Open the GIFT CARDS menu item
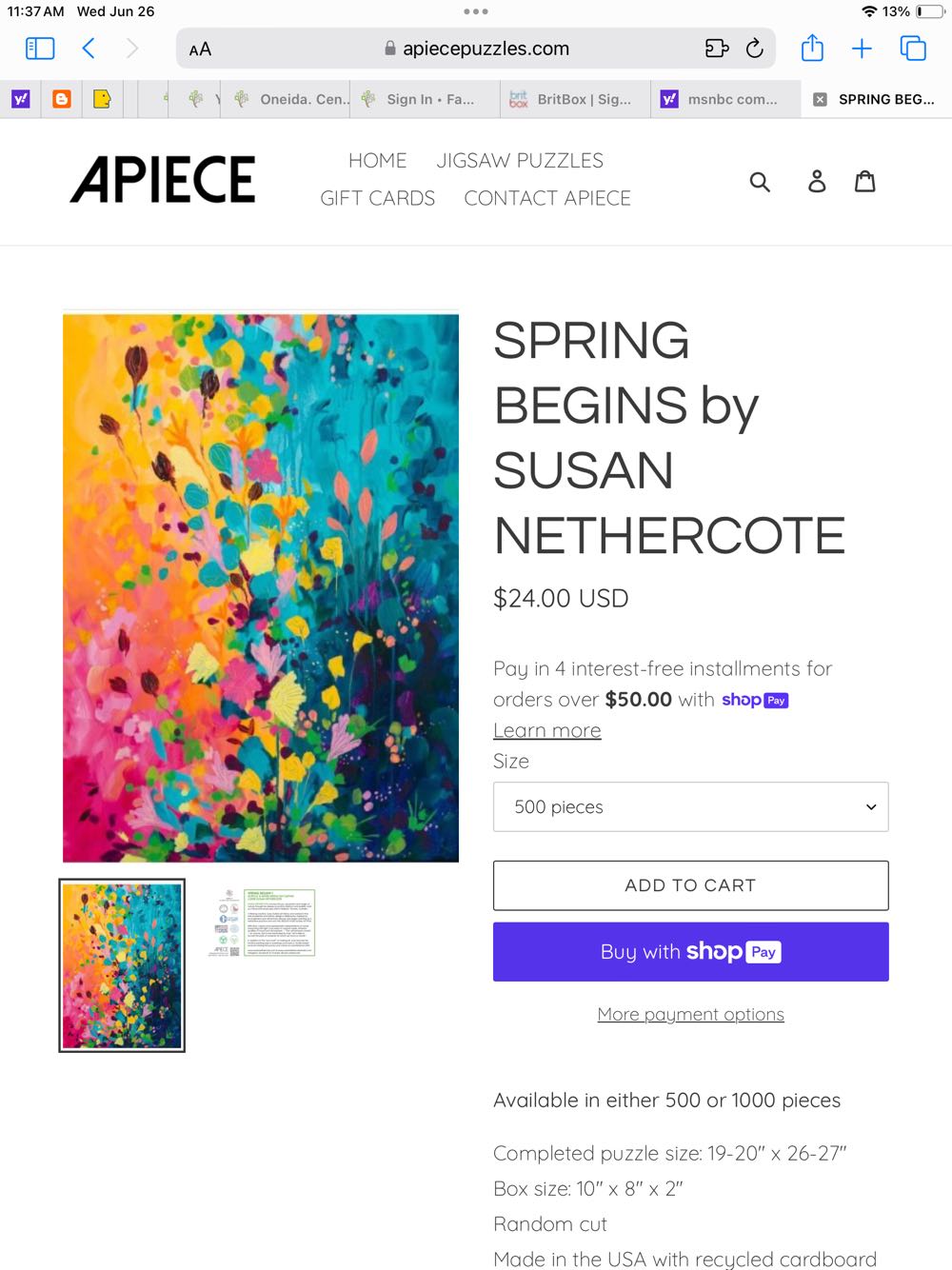The height and width of the screenshot is (1270, 952). coord(378,198)
